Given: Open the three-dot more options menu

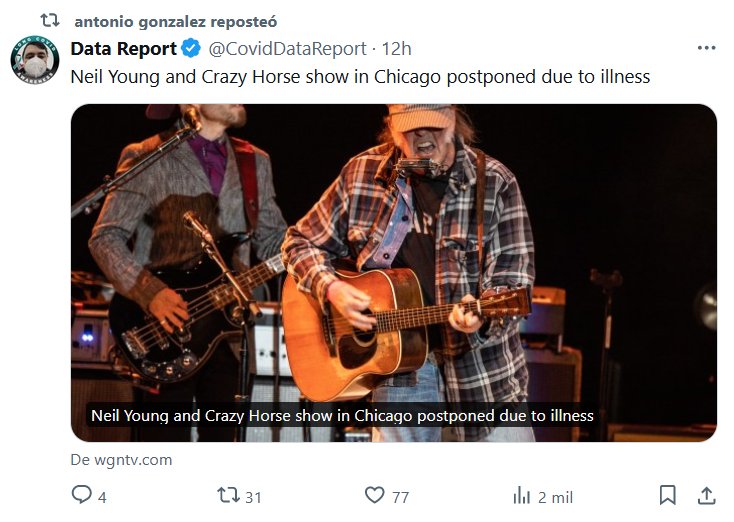Looking at the screenshot, I should 706,48.
